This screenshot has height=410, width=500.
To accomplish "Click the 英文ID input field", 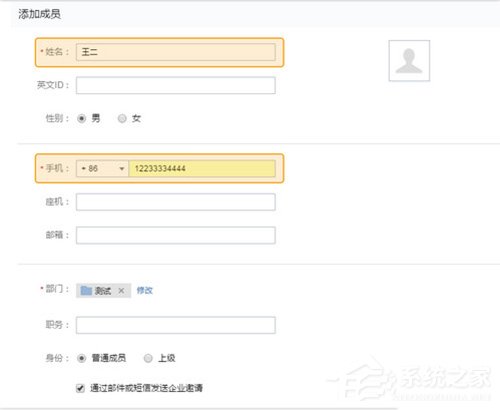I will tap(176, 85).
